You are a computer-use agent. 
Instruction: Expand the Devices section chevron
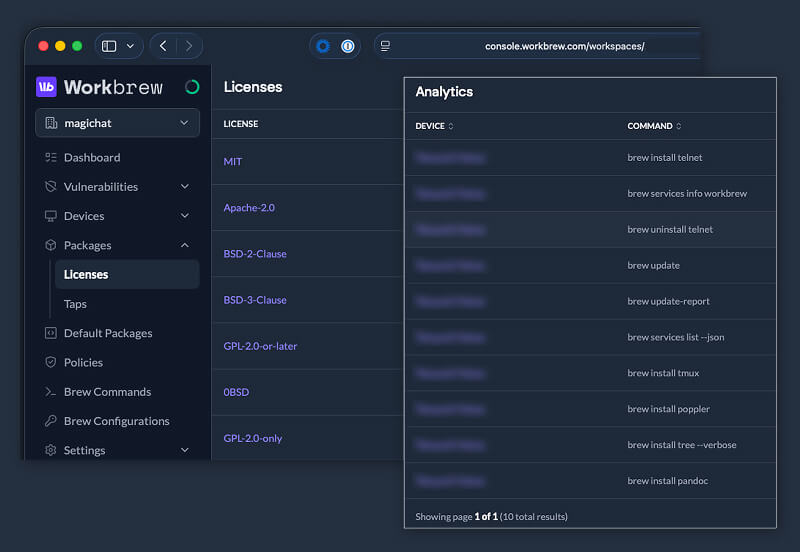185,216
